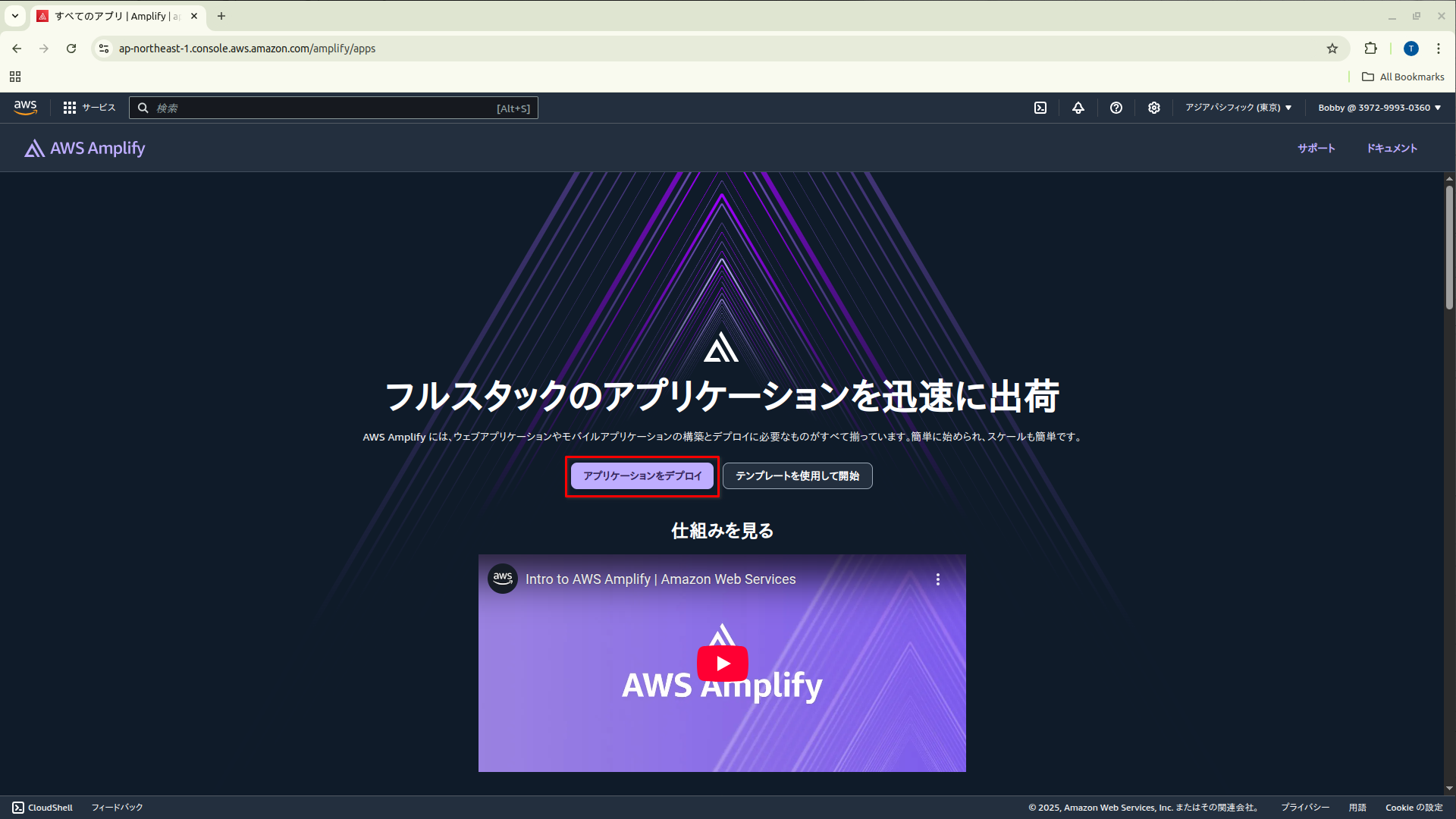1456x819 pixels.
Task: Play the Intro to AWS Amplify video
Action: tap(722, 664)
